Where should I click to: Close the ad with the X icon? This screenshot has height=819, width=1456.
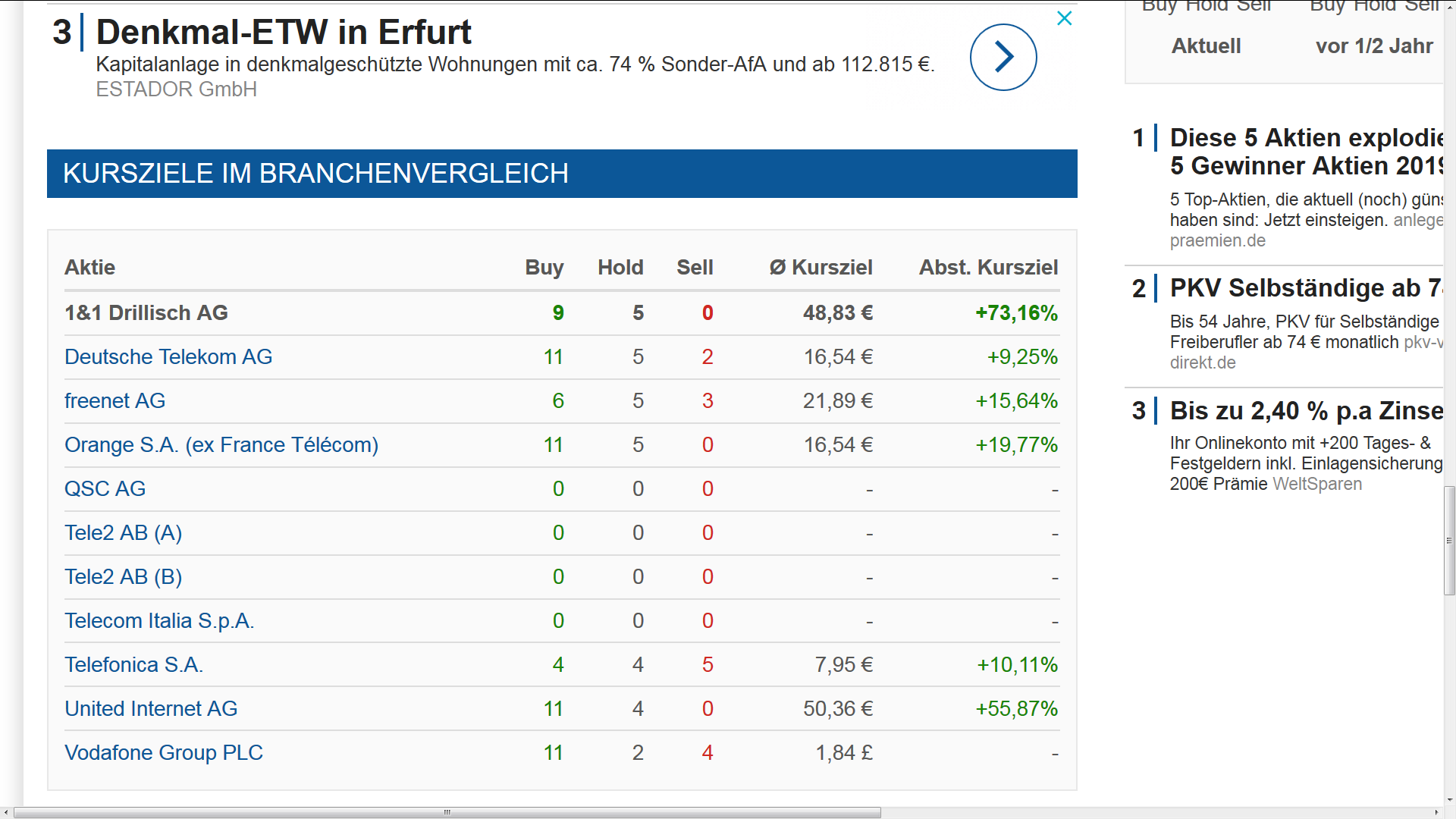click(x=1064, y=18)
